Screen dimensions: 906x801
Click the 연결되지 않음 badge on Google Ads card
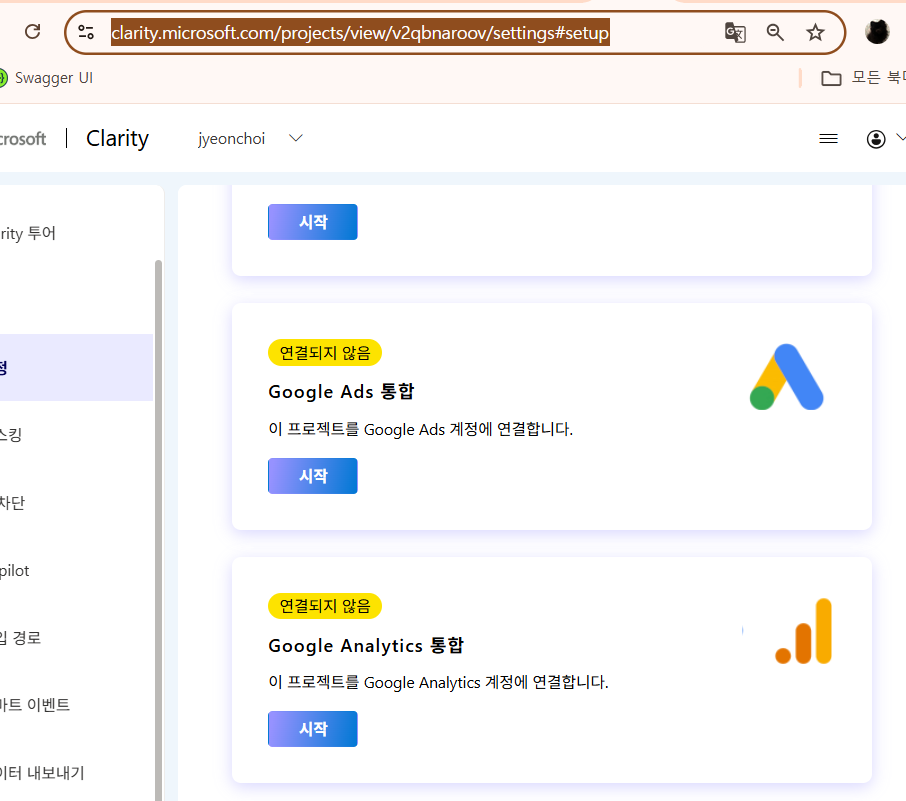pyautogui.click(x=325, y=353)
